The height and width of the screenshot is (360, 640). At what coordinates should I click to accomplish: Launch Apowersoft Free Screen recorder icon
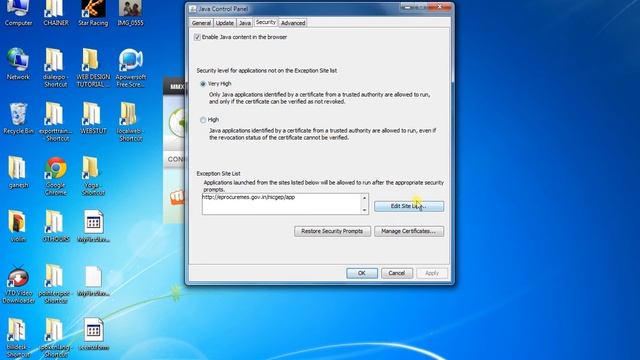[x=131, y=68]
